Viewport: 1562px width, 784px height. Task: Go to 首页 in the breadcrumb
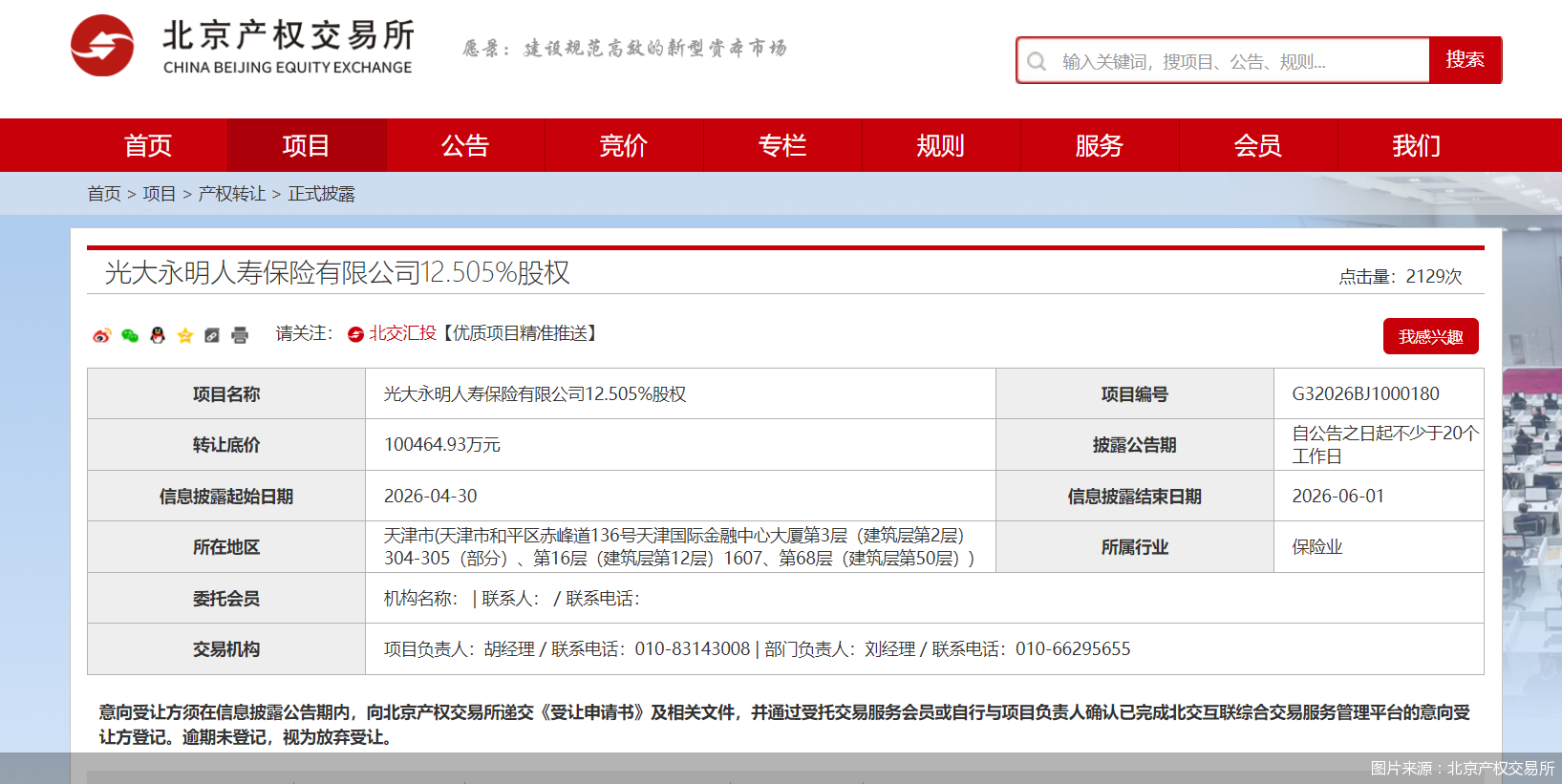click(104, 194)
